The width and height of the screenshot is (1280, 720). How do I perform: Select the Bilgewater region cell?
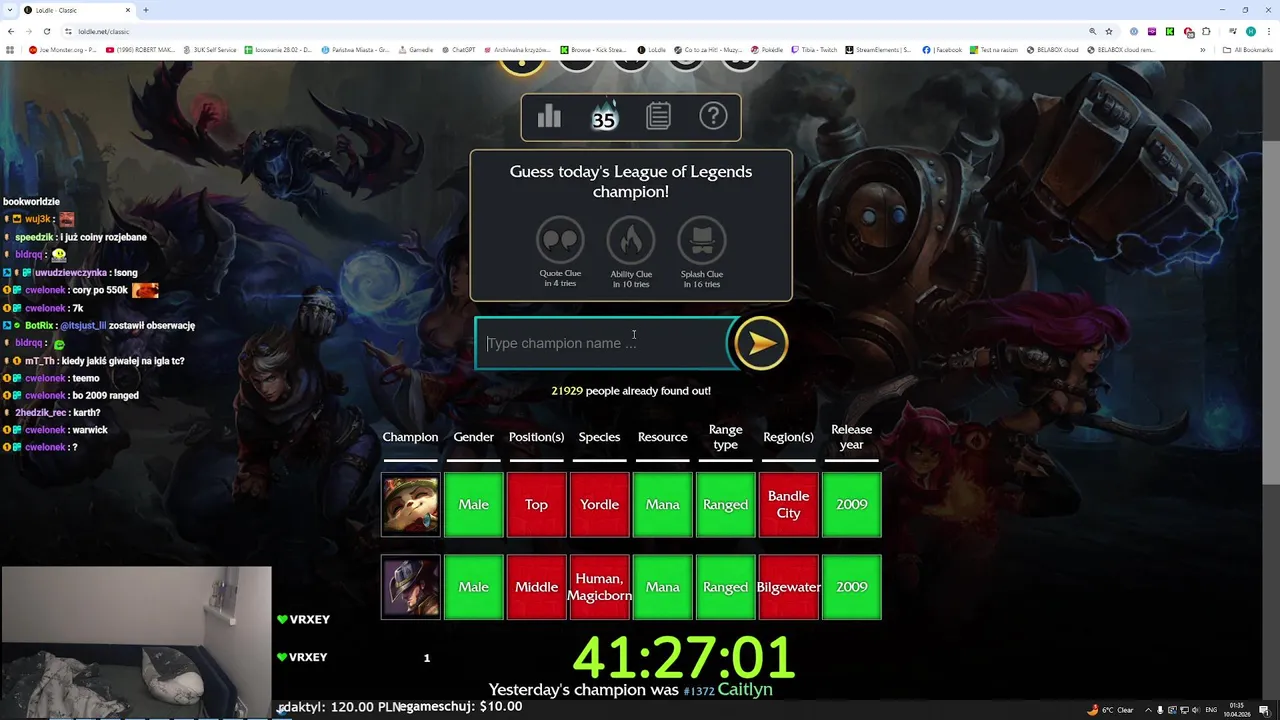tap(788, 587)
